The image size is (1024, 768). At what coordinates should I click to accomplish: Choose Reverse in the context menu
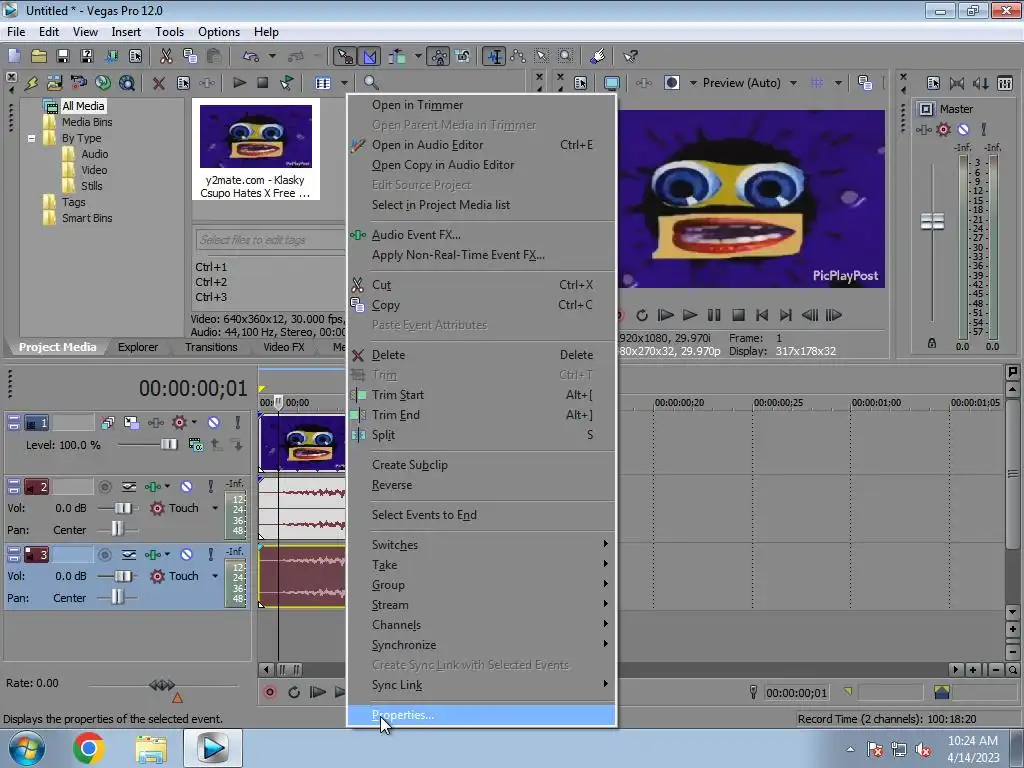481,485
